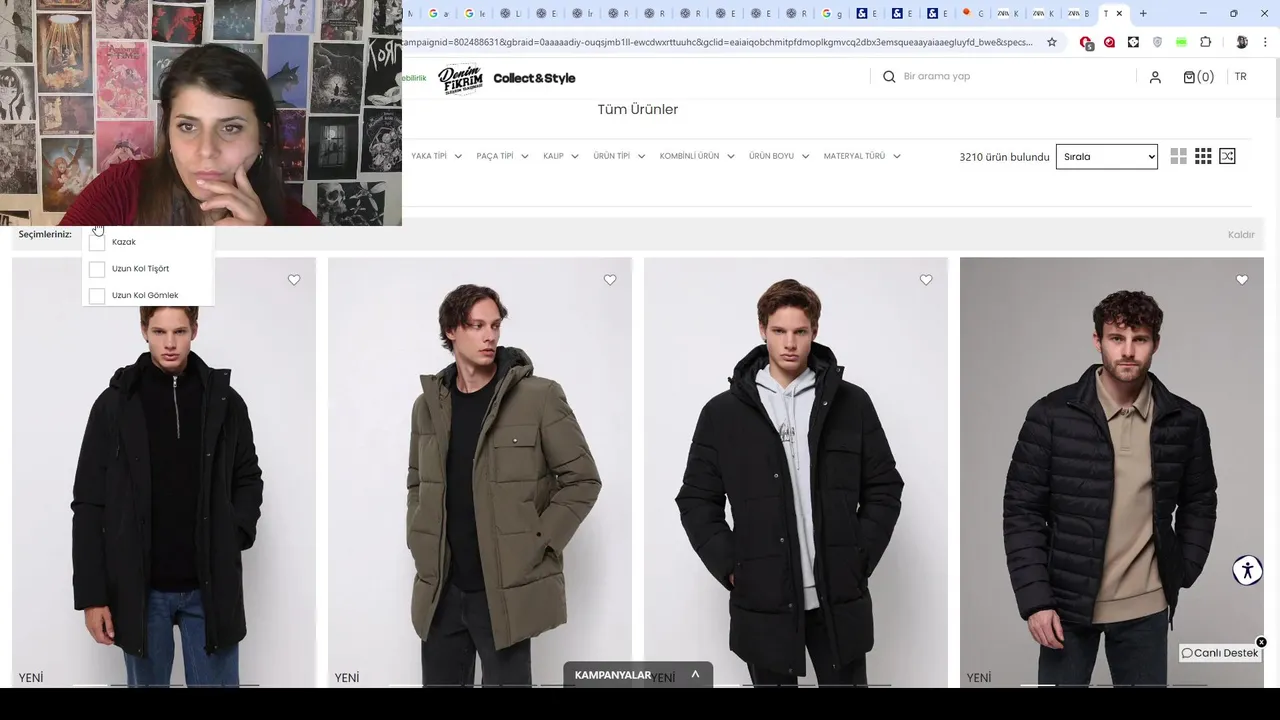Open the quilted black jacket product

pyautogui.click(x=1112, y=472)
